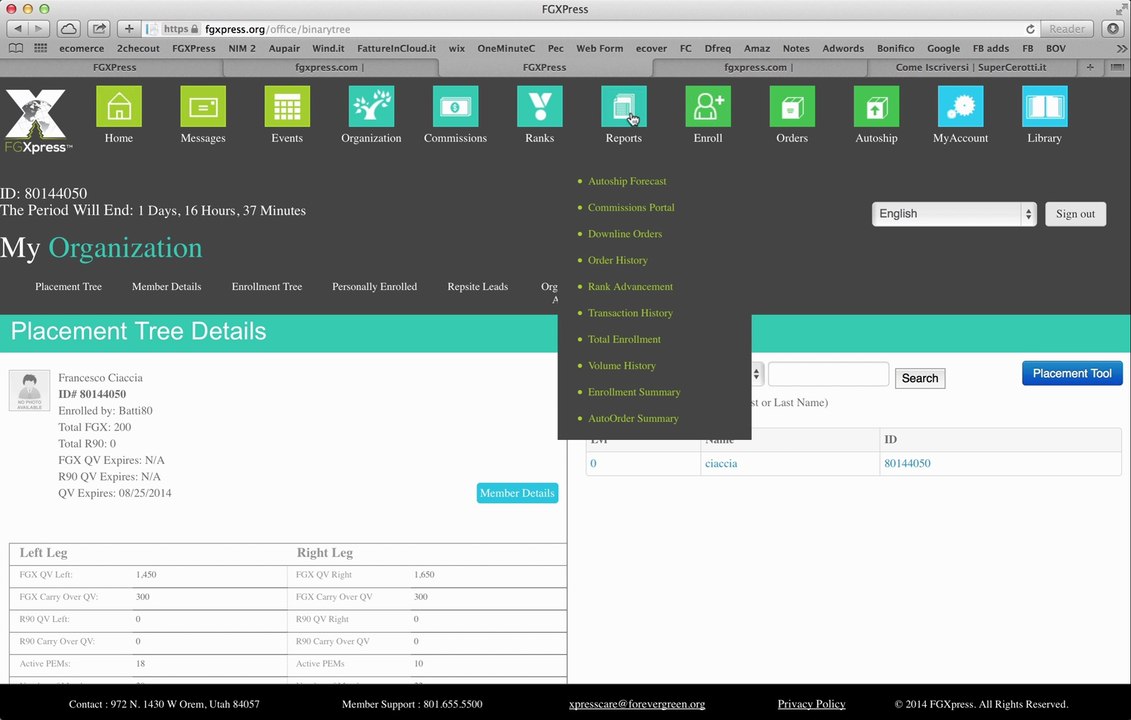Select Order History from Reports menu
Screen dimensions: 1131x720
[x=617, y=260]
